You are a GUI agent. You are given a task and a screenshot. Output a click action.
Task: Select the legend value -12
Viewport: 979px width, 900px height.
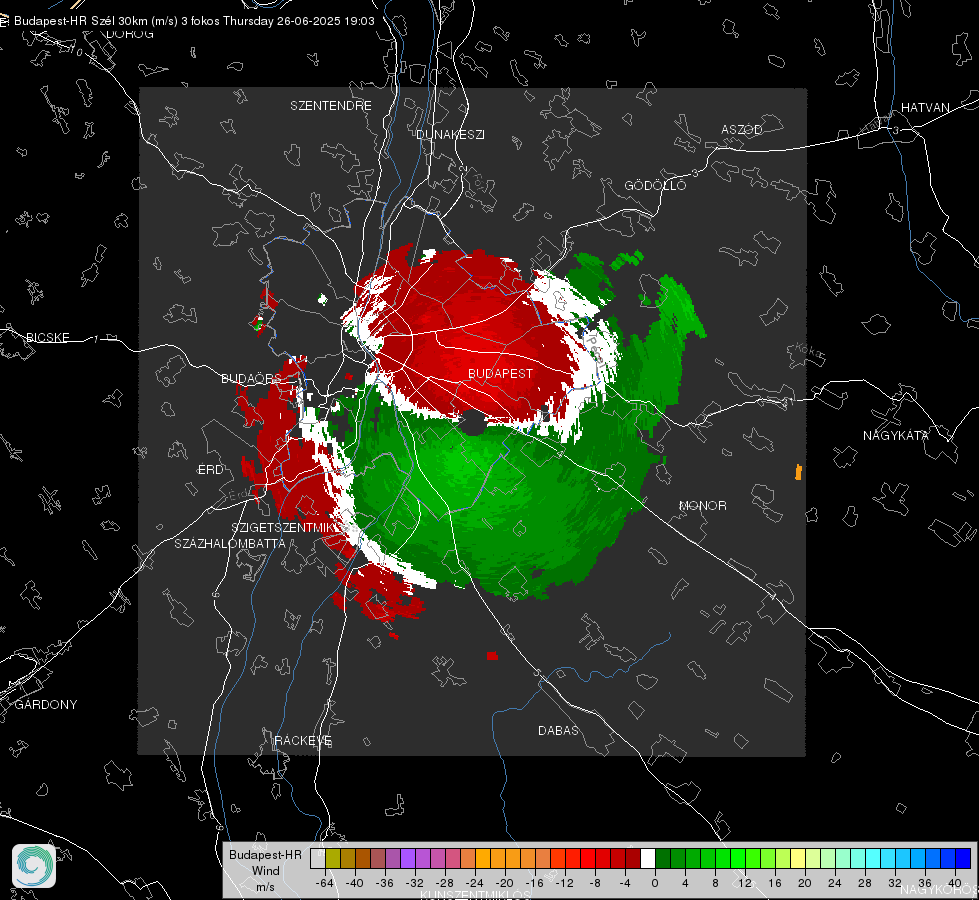point(564,883)
